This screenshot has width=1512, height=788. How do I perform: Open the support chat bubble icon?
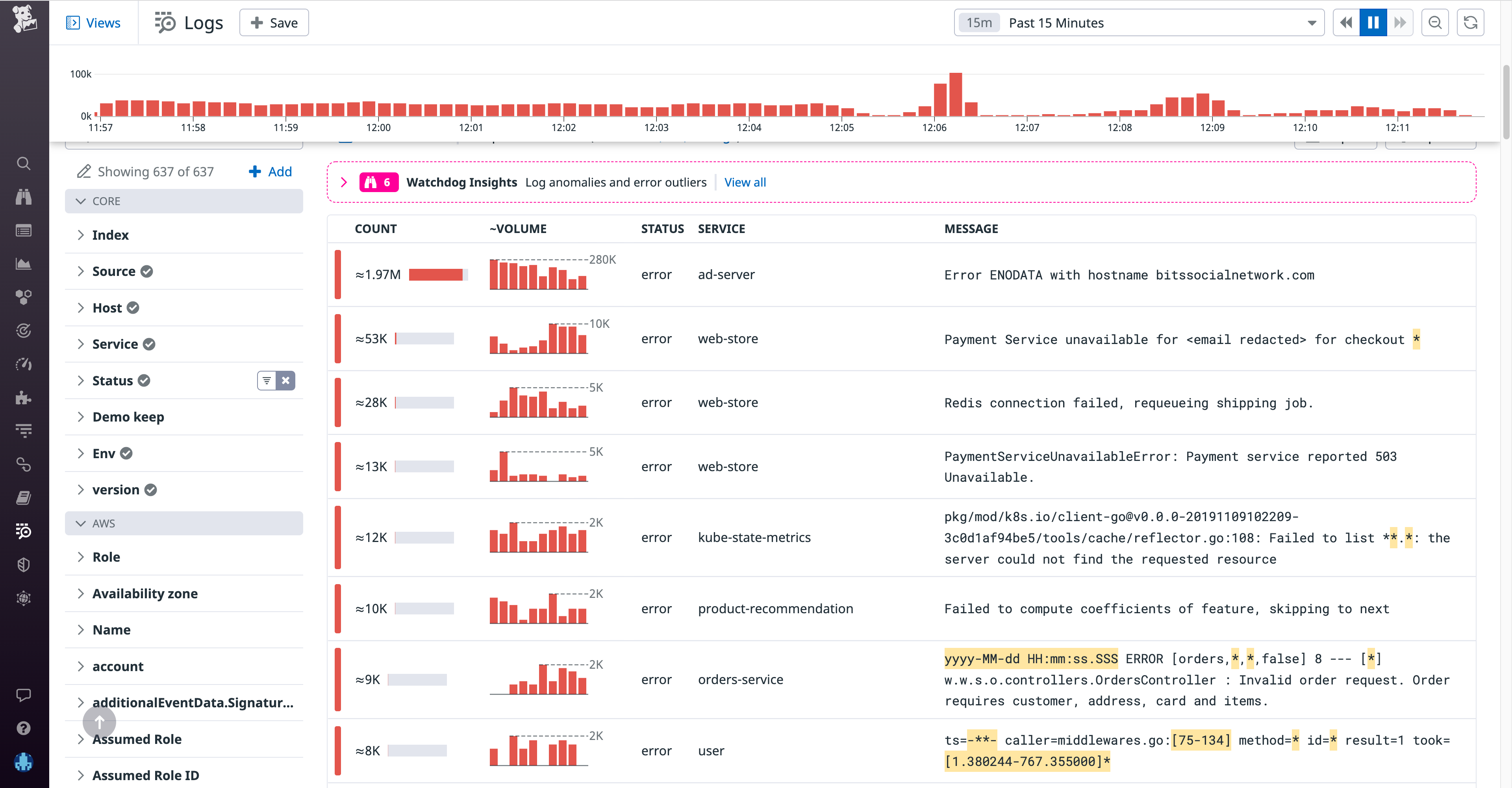(x=24, y=696)
